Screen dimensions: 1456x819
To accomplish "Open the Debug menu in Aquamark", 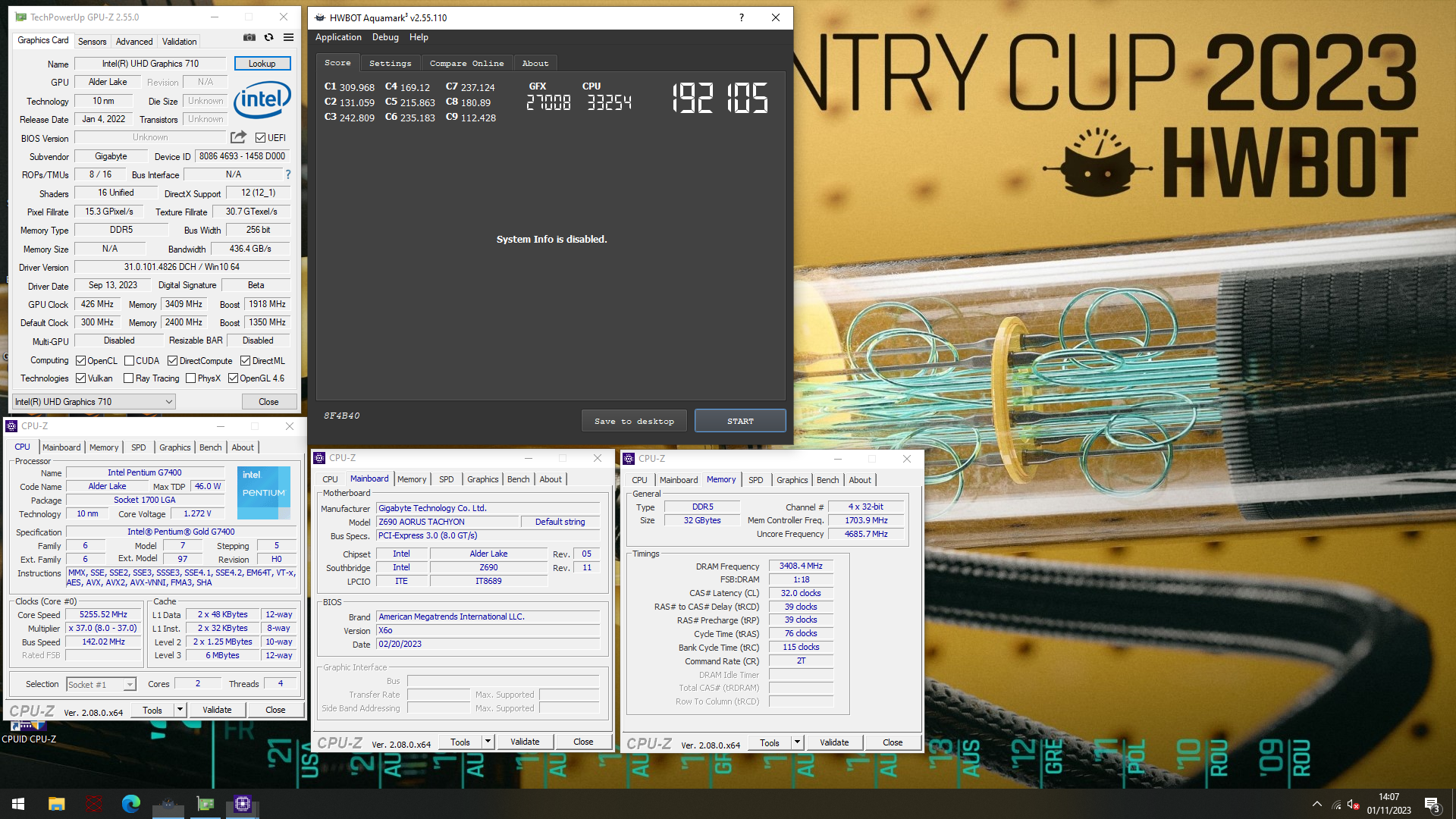I will coord(385,37).
